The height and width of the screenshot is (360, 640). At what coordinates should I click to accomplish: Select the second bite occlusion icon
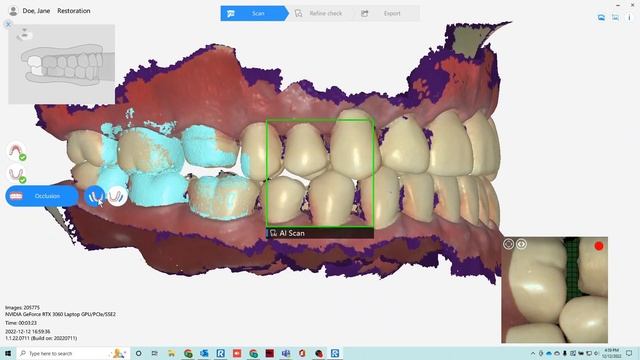click(117, 196)
